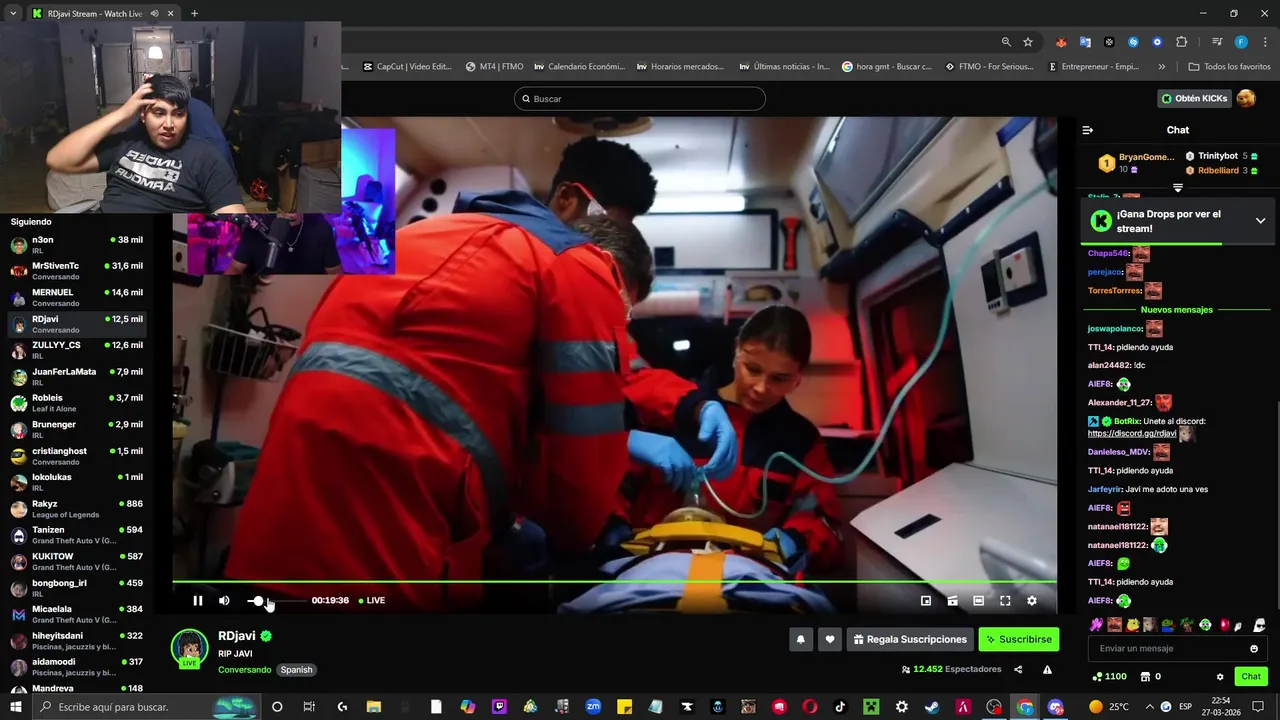Open player settings gear icon
The height and width of the screenshot is (720, 1280).
pyautogui.click(x=1032, y=600)
